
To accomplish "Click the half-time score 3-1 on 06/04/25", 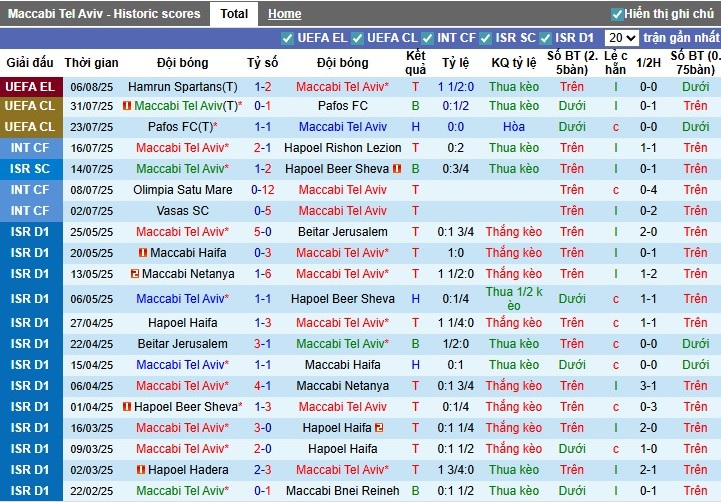I will 648,386.
